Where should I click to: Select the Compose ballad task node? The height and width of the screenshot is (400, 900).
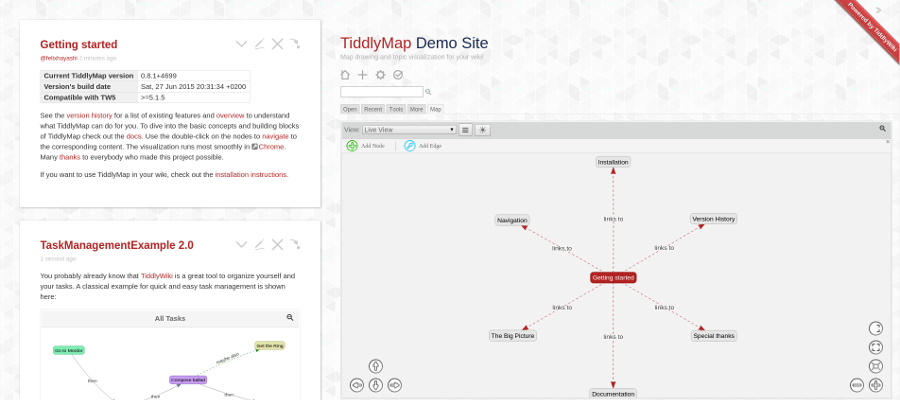tap(188, 380)
